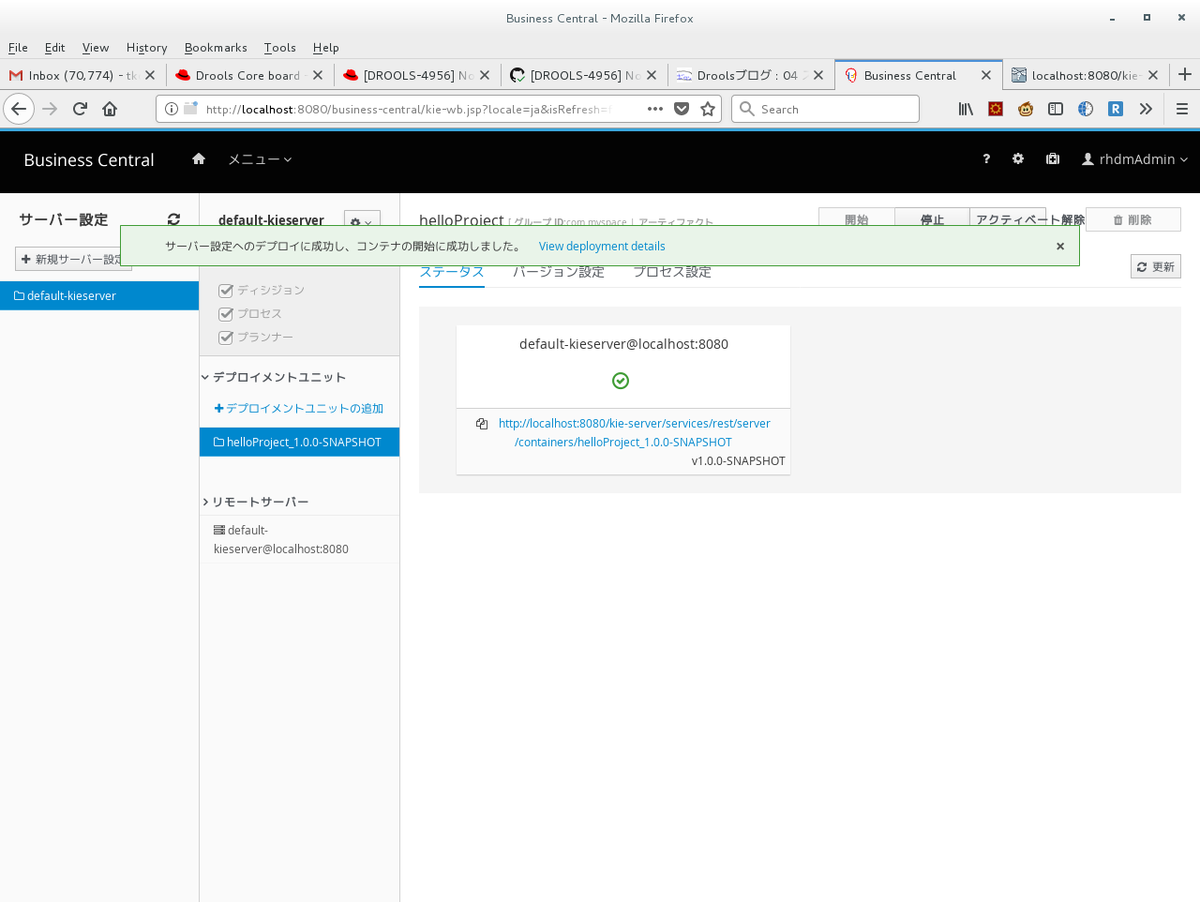The width and height of the screenshot is (1200, 902).
Task: Select default-kieserver@localhost:8080 remote server
Action: coord(299,539)
